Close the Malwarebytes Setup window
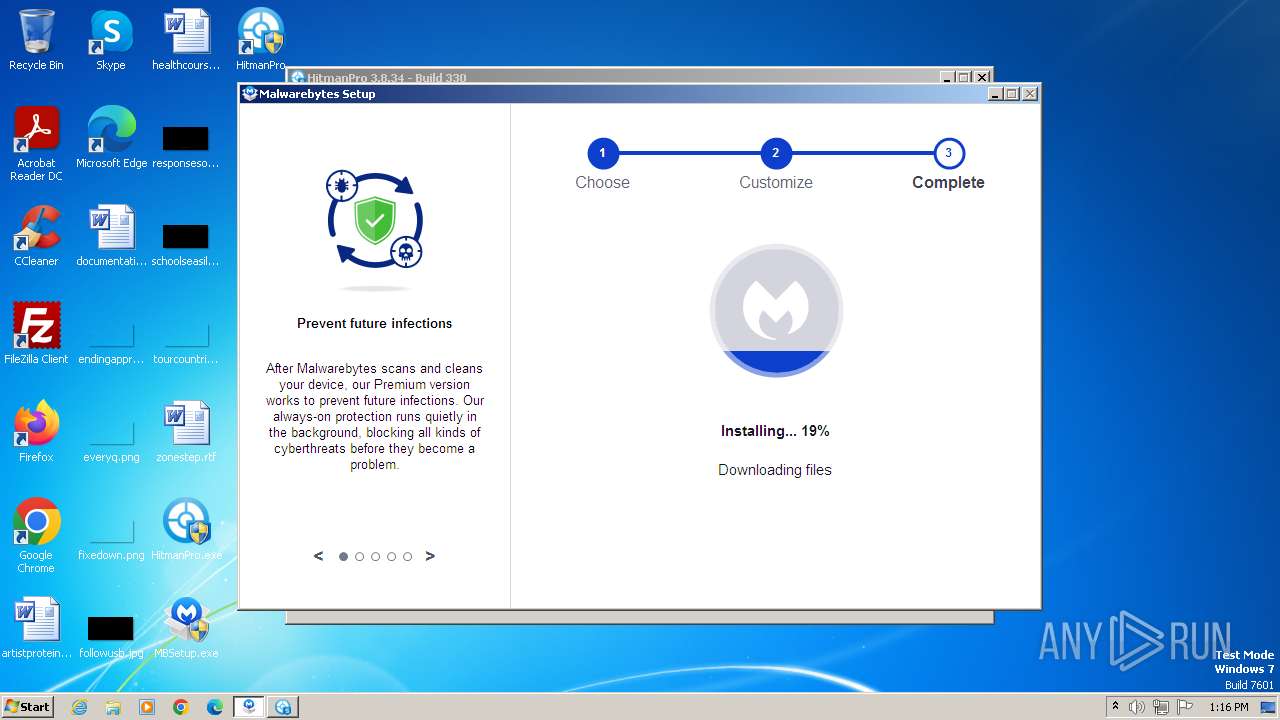Viewport: 1280px width, 720px height. tap(1030, 94)
